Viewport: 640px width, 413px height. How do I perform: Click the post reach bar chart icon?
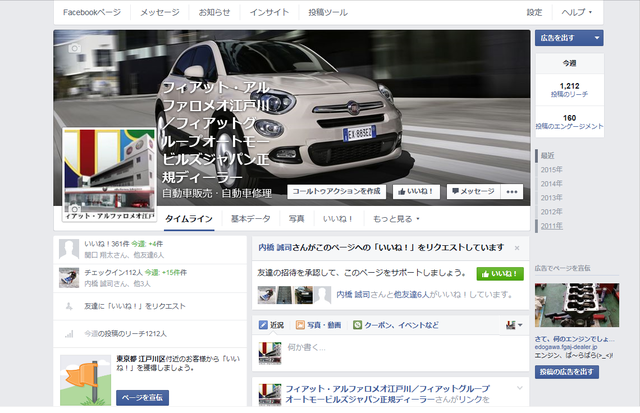tap(69, 334)
